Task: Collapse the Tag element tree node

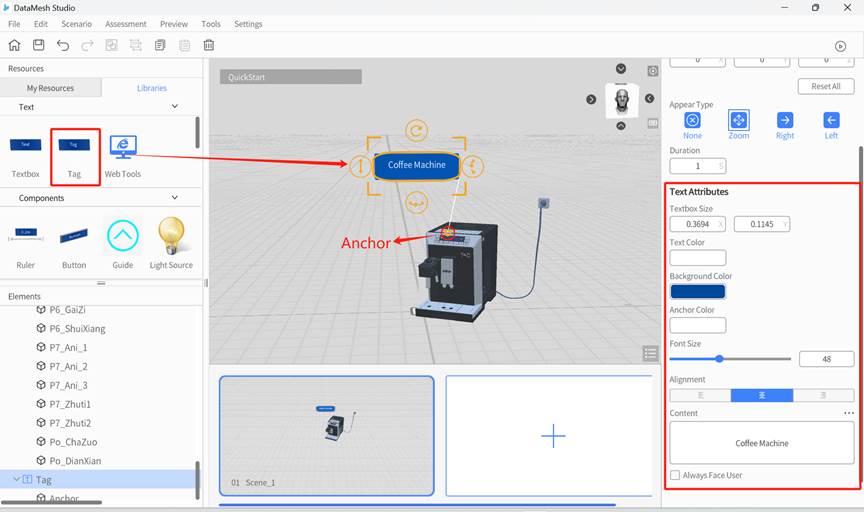Action: tap(15, 480)
